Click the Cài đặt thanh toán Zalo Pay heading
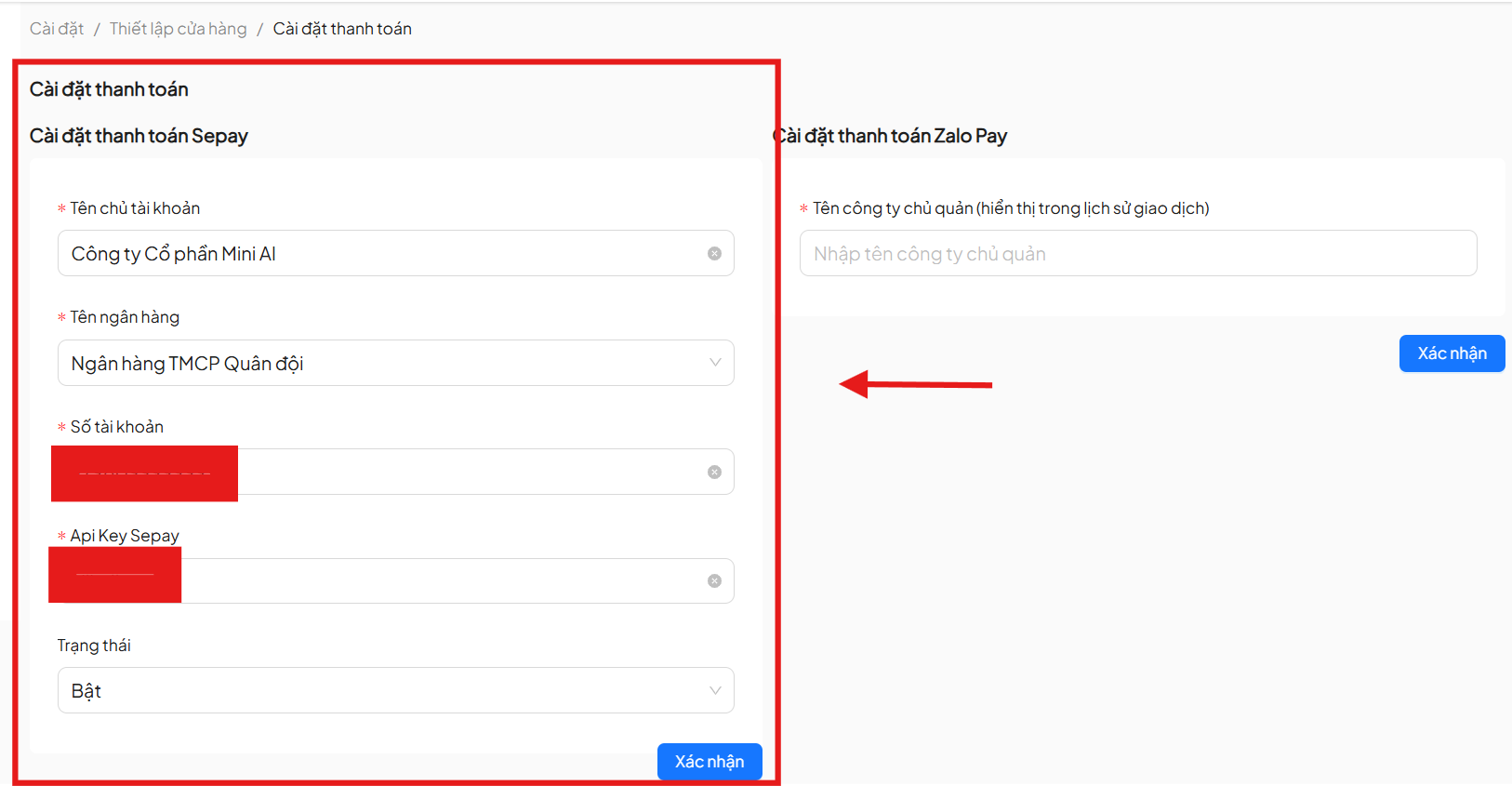 [893, 136]
